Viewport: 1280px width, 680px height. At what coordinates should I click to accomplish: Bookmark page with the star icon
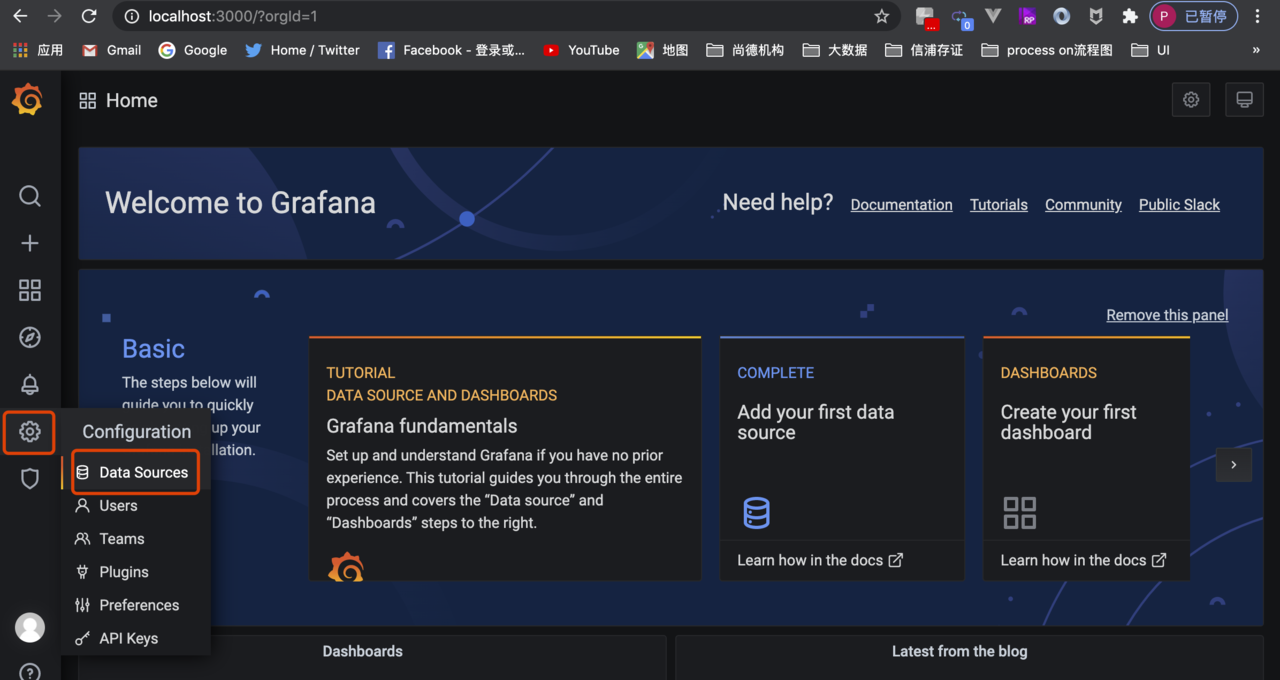pyautogui.click(x=881, y=16)
